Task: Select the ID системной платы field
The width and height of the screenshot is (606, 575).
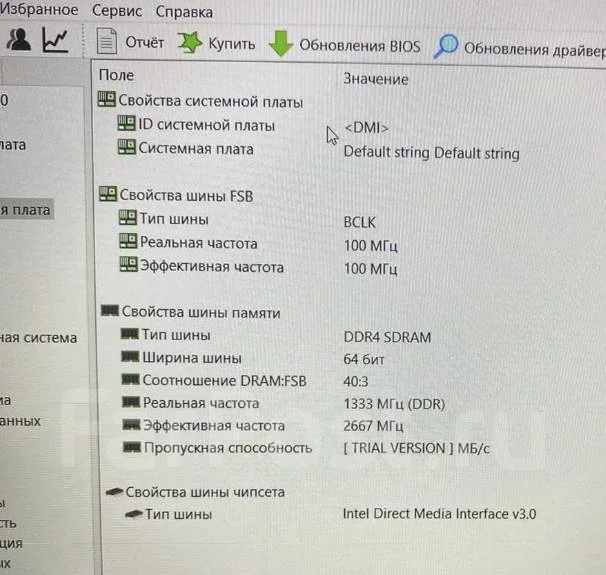Action: pos(207,125)
